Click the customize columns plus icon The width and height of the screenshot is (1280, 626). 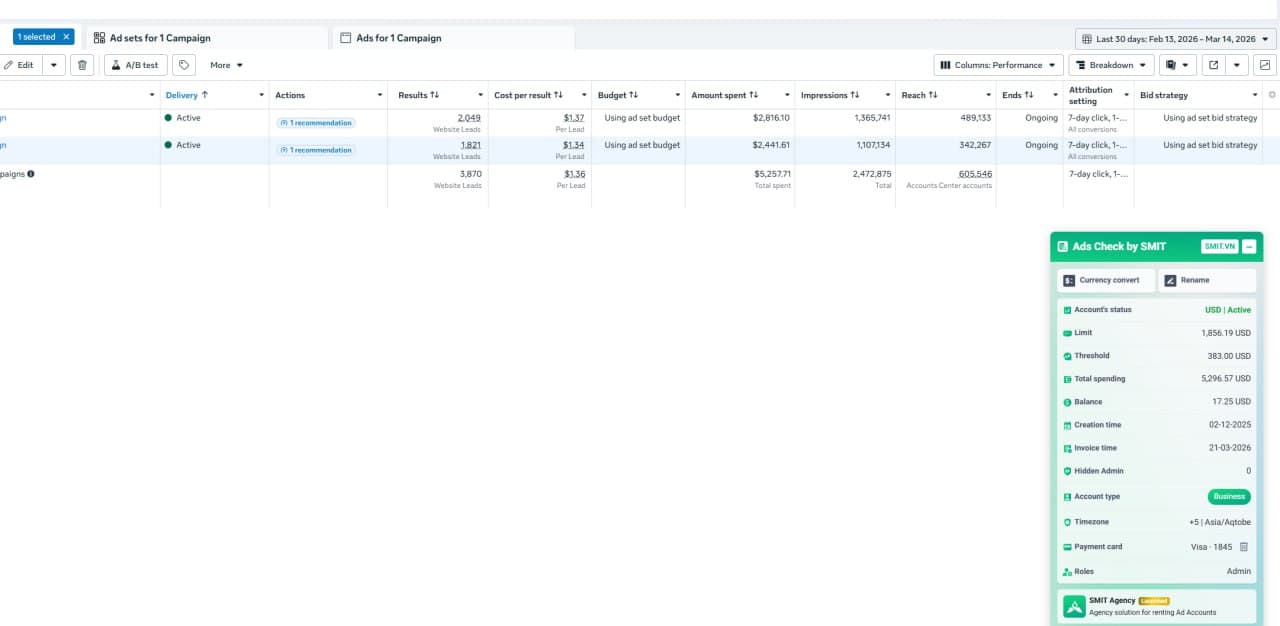pos(1272,95)
